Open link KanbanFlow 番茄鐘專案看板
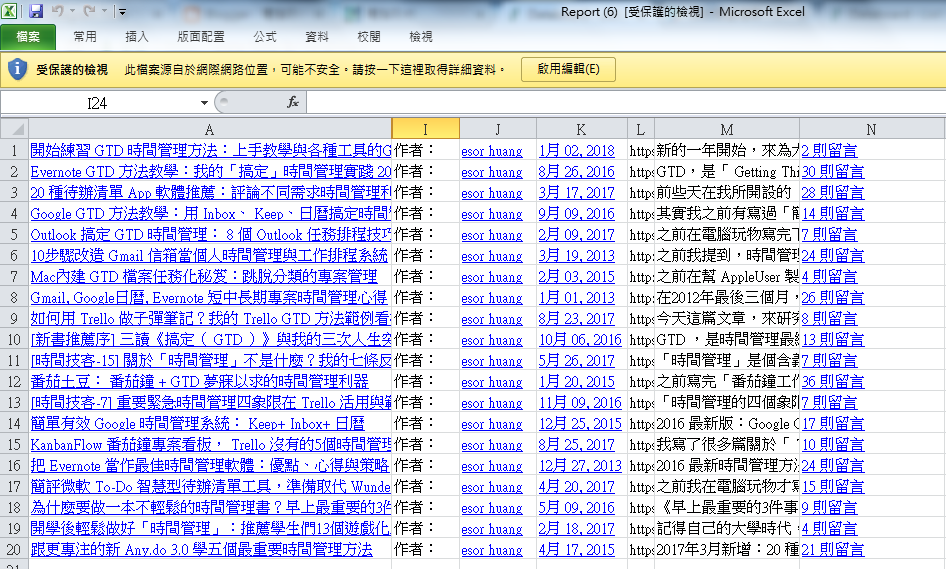This screenshot has height=569, width=946. [x=211, y=445]
